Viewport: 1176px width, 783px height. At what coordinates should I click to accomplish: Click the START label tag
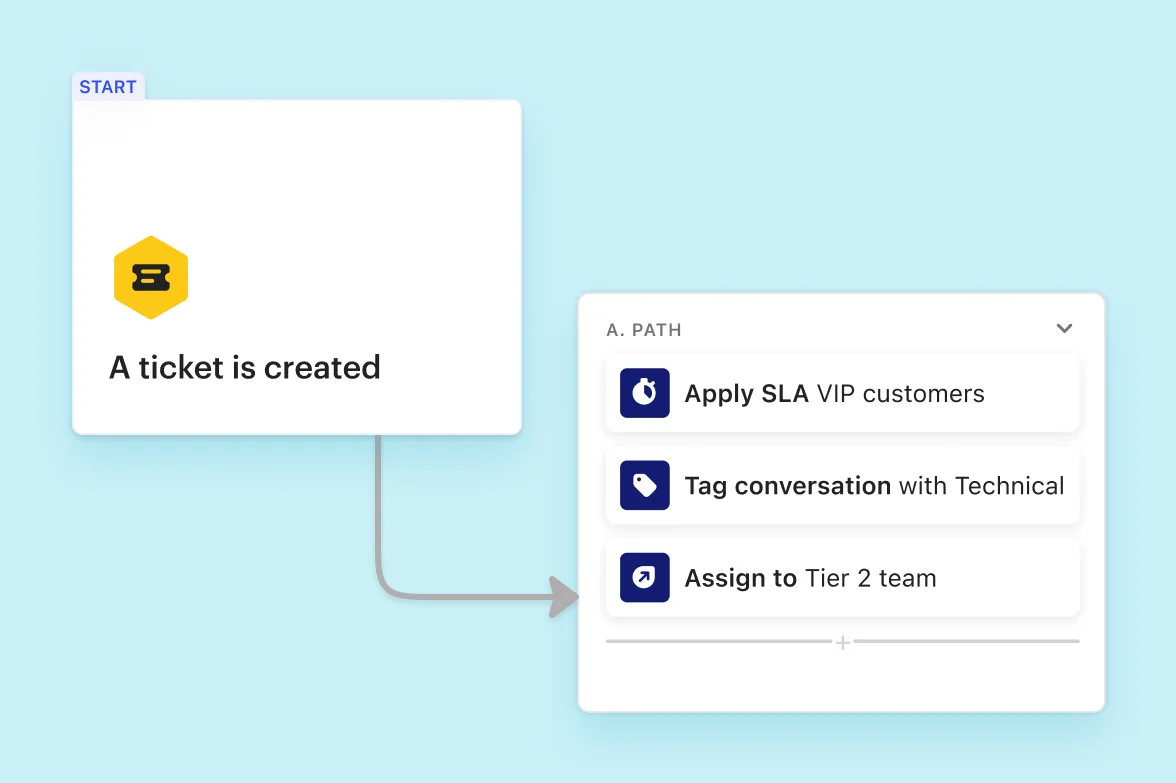(108, 87)
